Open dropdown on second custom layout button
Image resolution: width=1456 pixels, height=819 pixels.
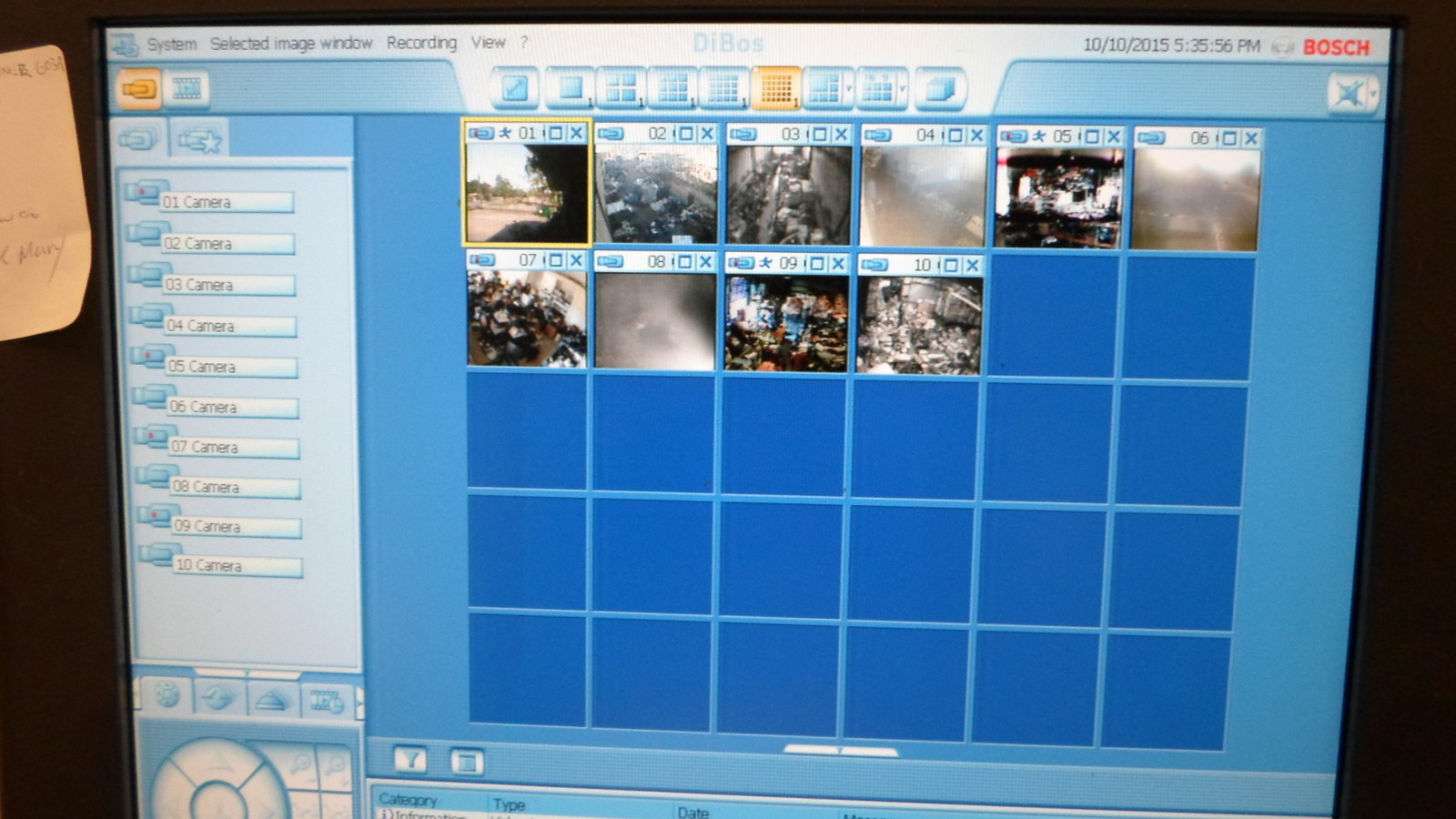pos(902,89)
